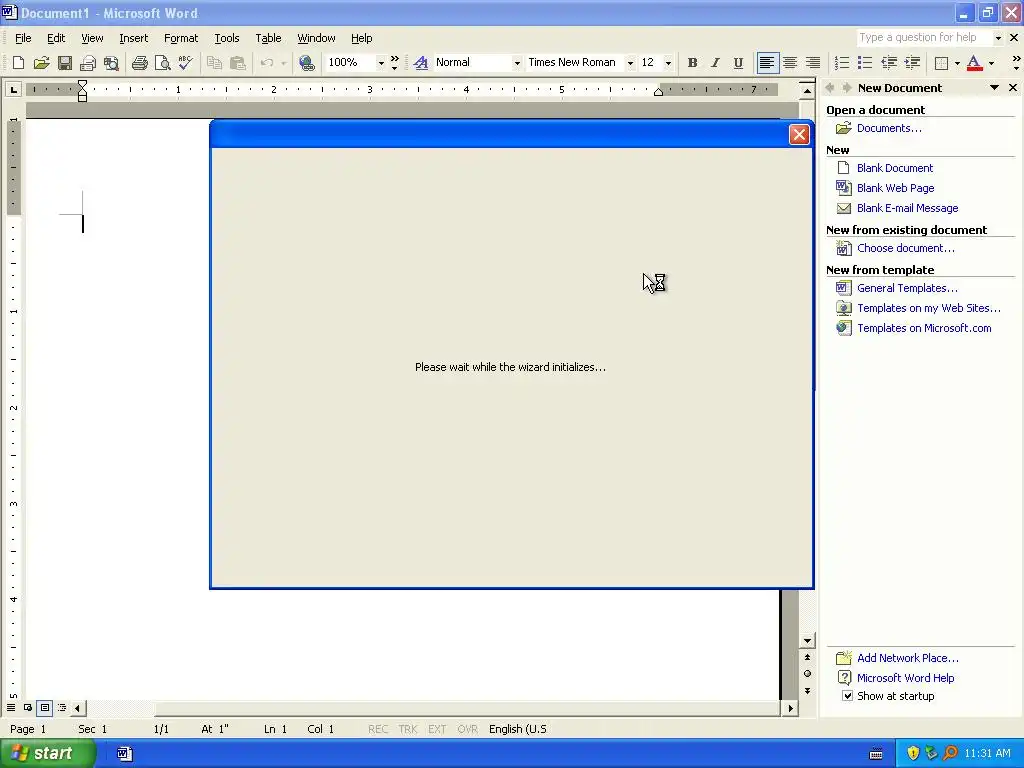Apply the red Font Color button

click(x=974, y=63)
